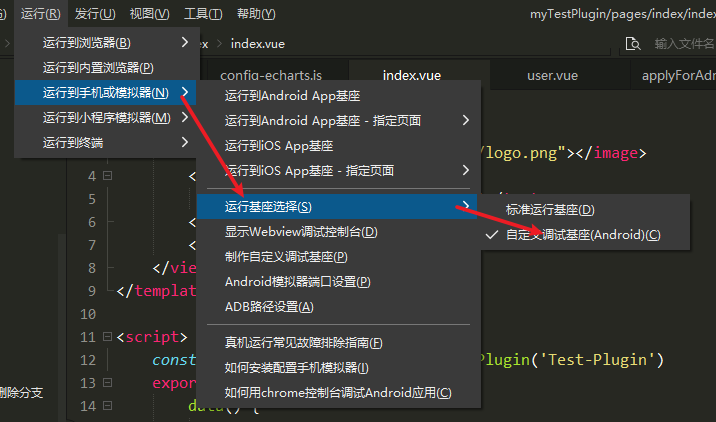The image size is (716, 422).
Task: Collapse script fold at line 11
Action: coord(107,337)
